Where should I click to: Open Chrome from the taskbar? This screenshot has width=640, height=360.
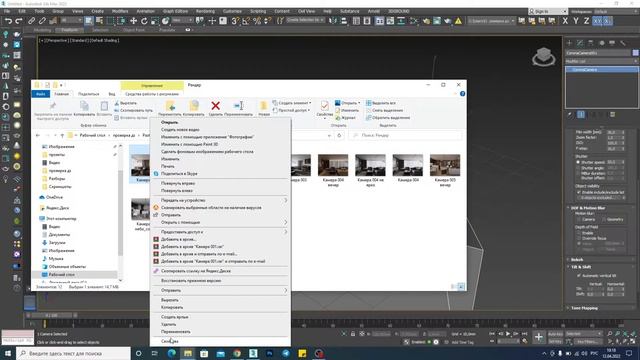coord(237,353)
